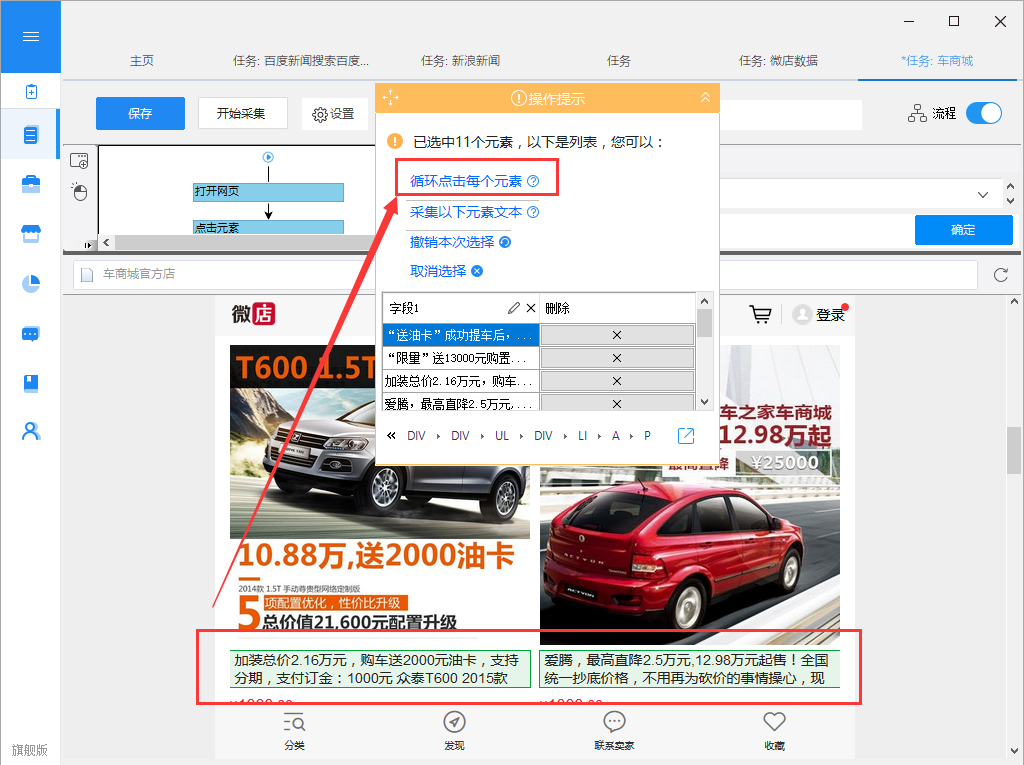Screen dimensions: 1024x765
Task: Click the mouse pointer mode icon
Action: 79,191
